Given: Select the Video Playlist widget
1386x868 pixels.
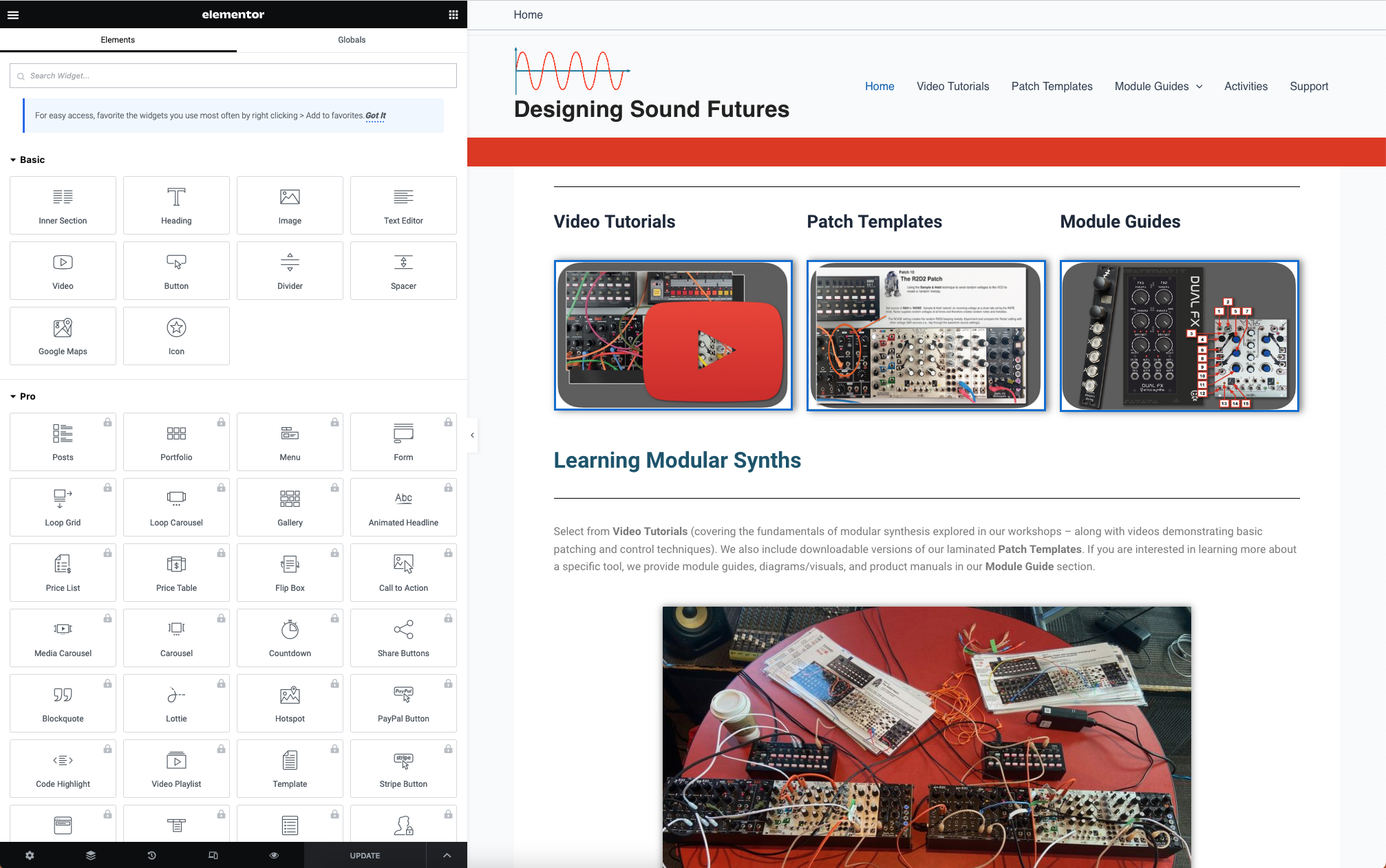Looking at the screenshot, I should click(176, 768).
